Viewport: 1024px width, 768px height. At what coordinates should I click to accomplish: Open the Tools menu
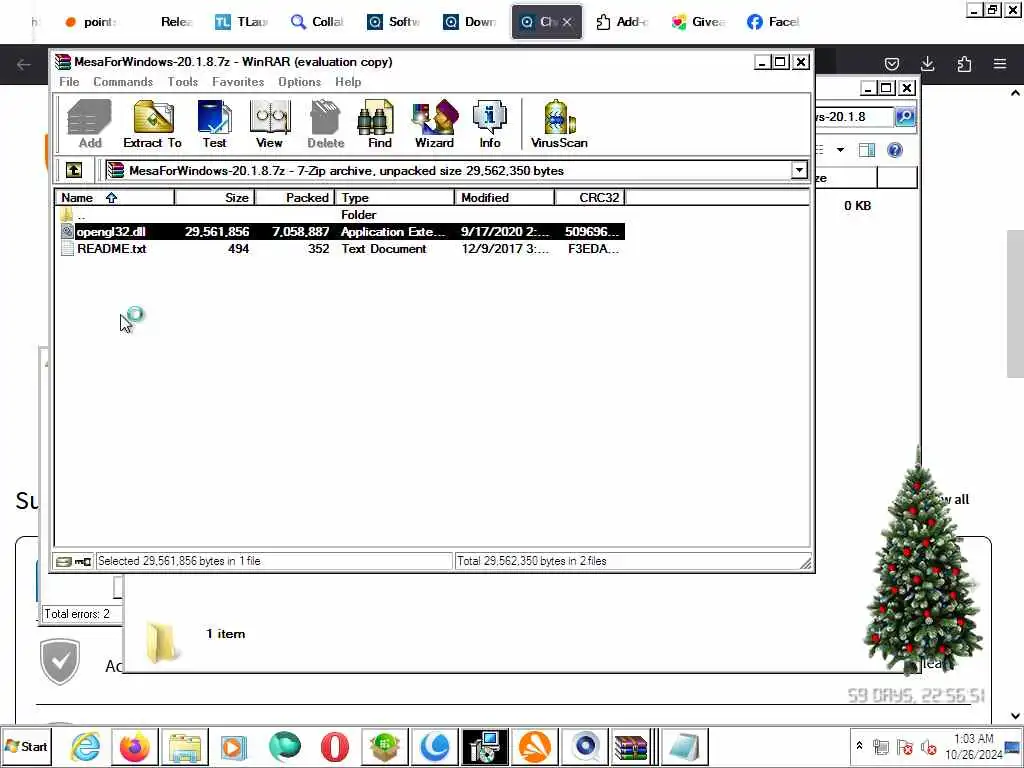(182, 82)
